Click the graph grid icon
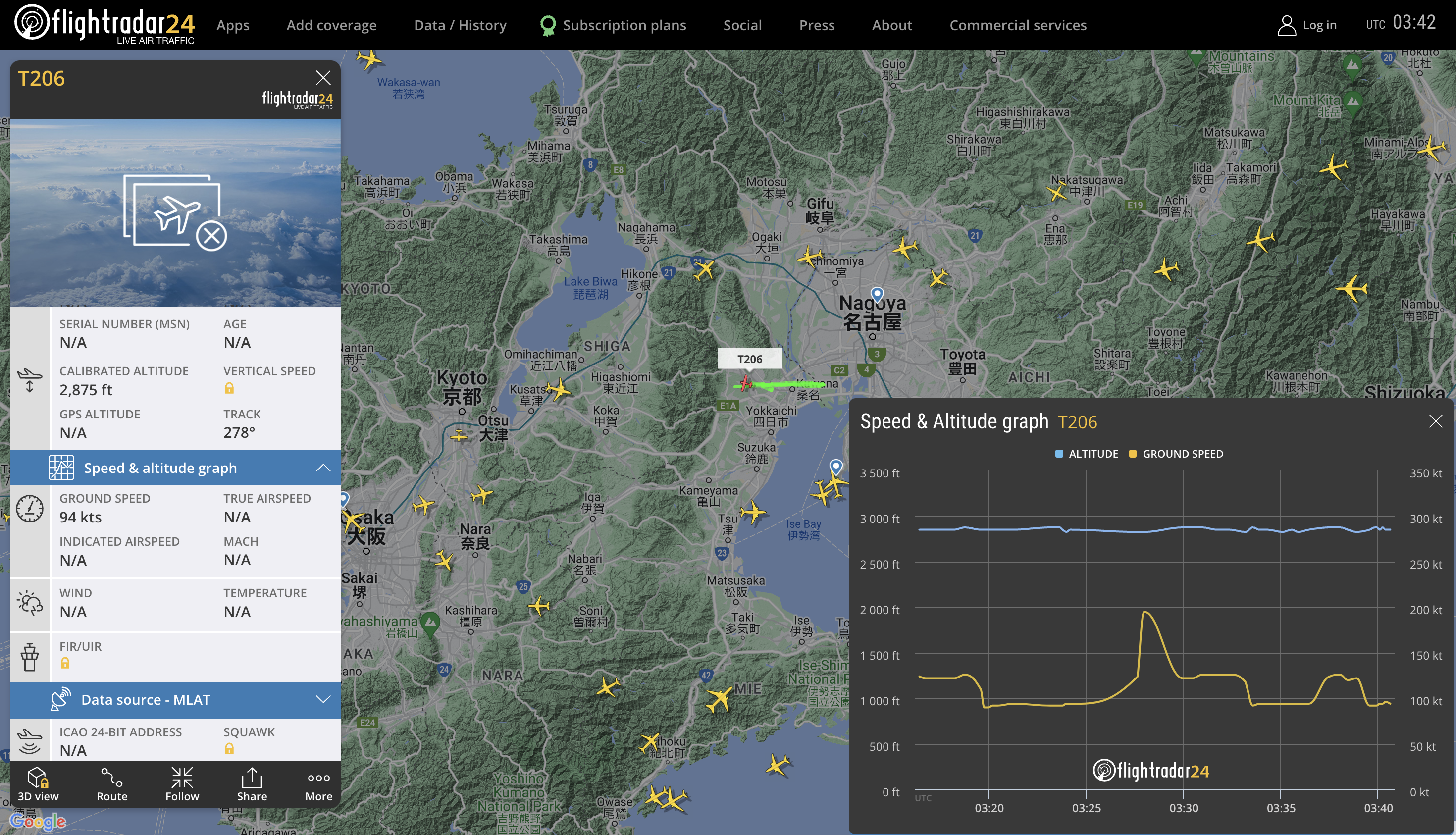1456x835 pixels. tap(61, 468)
